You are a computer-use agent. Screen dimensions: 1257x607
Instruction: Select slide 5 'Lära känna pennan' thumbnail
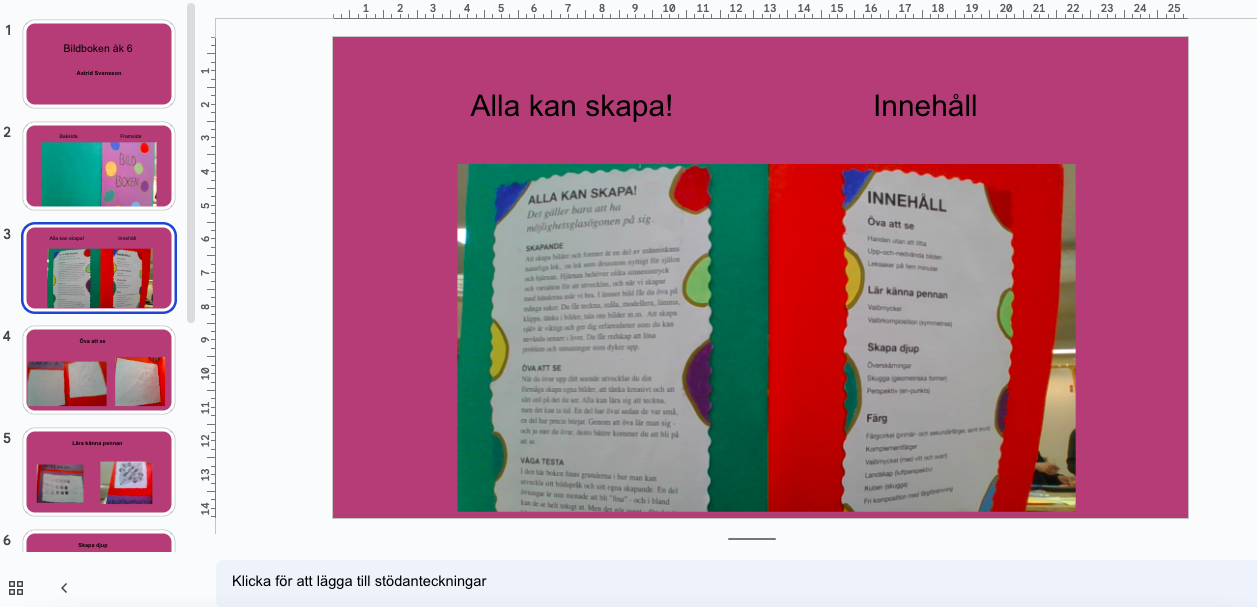(x=99, y=472)
